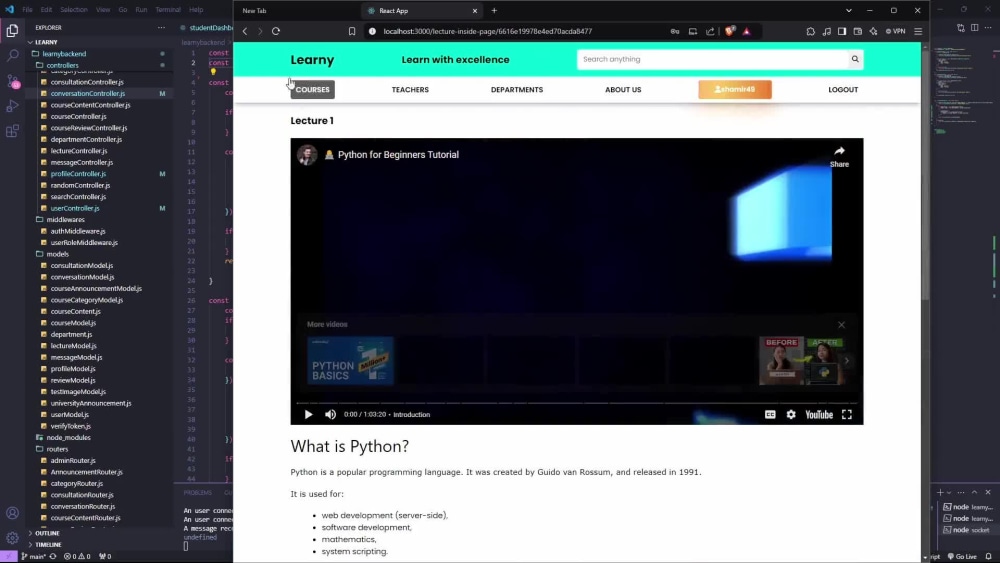Reload the React App page
1000x563 pixels.
pyautogui.click(x=276, y=31)
